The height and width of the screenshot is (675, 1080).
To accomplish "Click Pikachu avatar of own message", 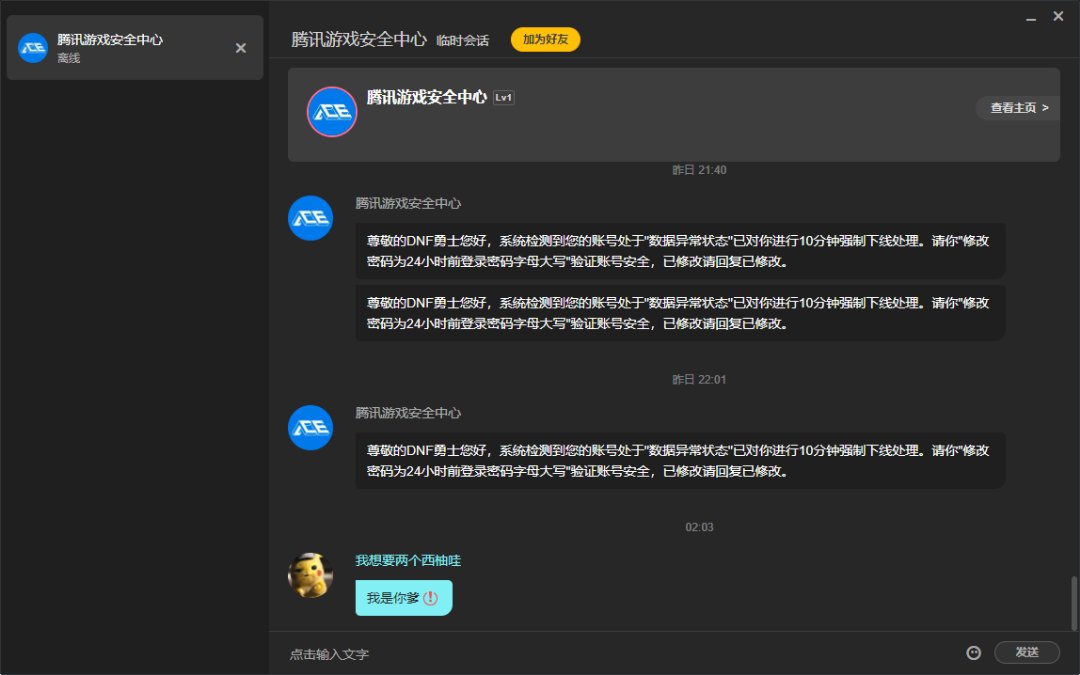I will tap(310, 575).
